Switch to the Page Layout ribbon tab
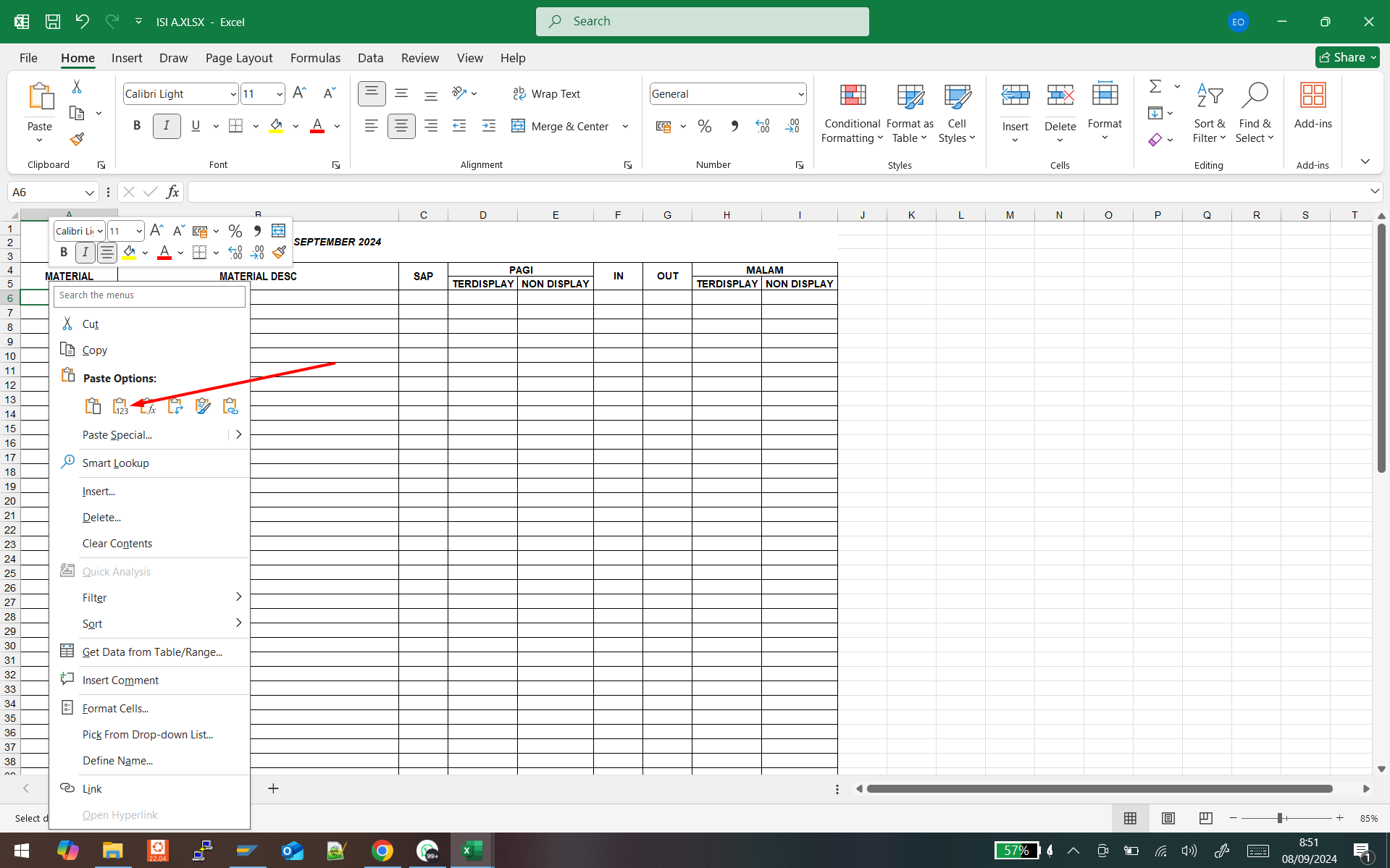1390x868 pixels. point(238,58)
